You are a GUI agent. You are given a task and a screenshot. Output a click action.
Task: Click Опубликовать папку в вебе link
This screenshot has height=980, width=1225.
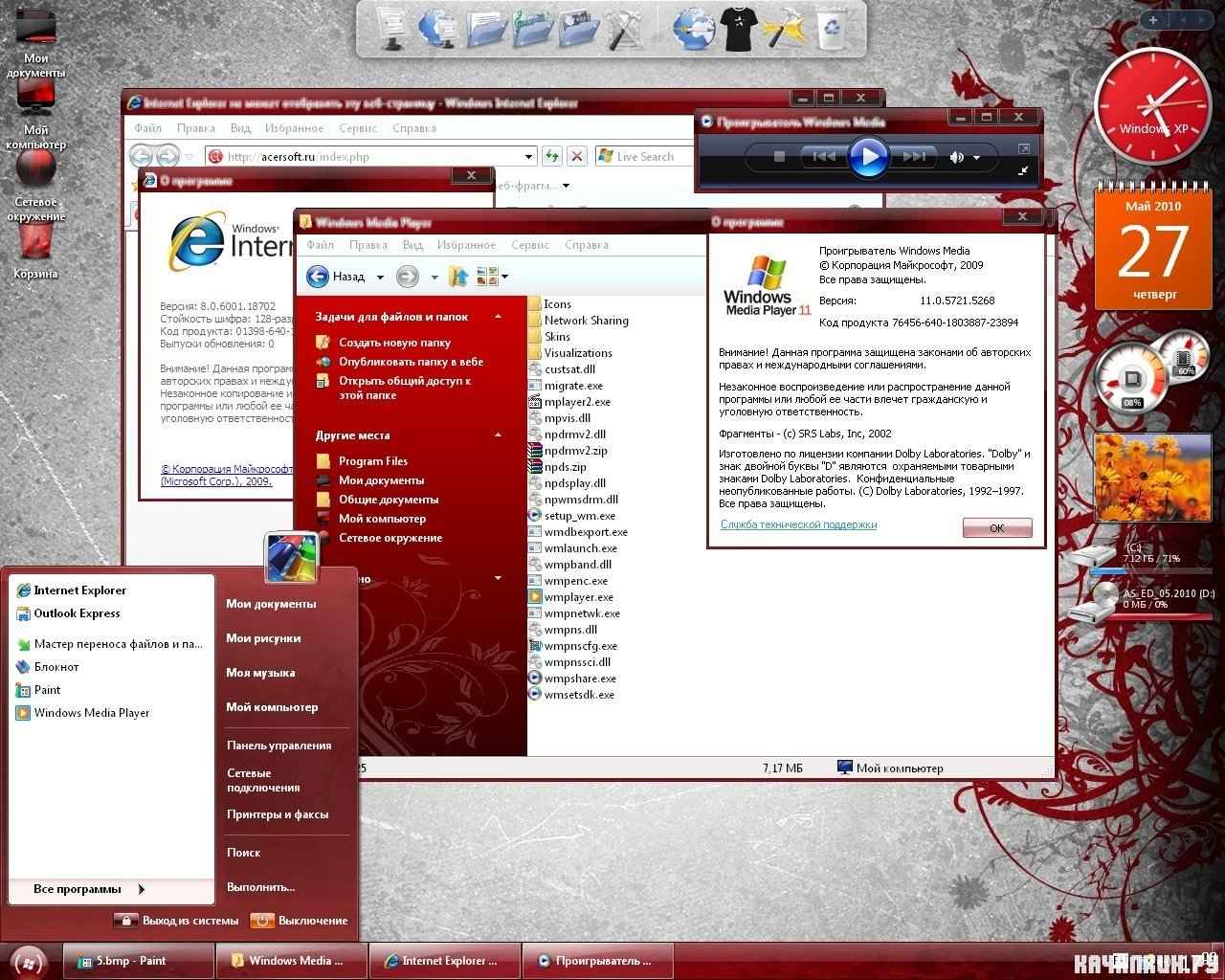[411, 362]
